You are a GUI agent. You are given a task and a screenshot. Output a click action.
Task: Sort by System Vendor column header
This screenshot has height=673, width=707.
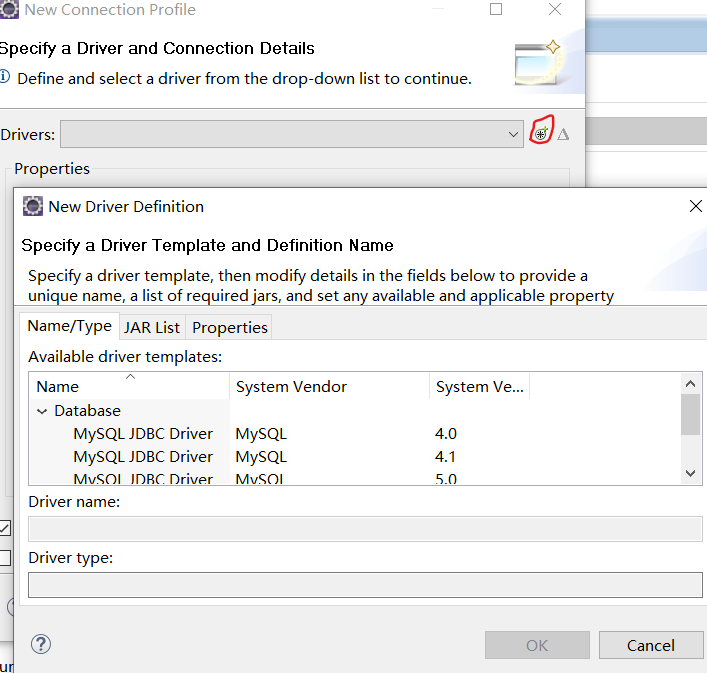(x=330, y=386)
